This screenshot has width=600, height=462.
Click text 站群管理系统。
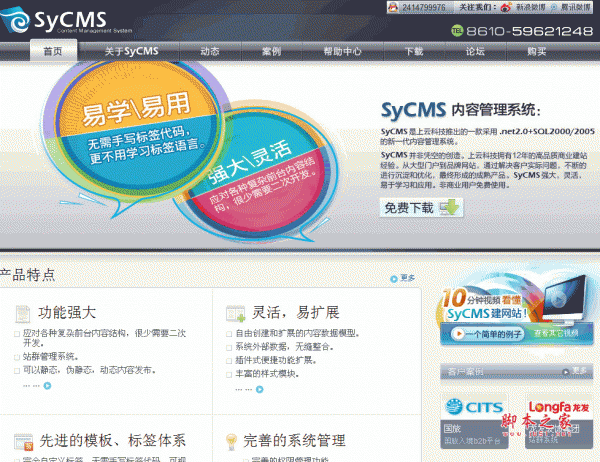[x=51, y=357]
